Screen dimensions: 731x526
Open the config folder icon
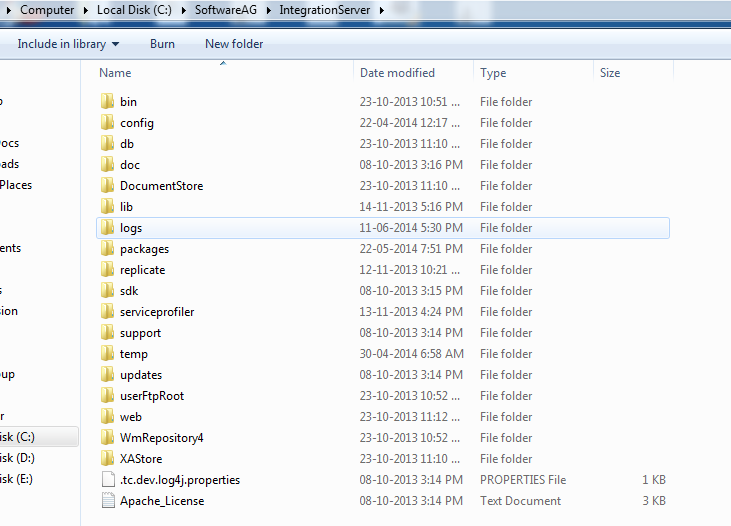pyautogui.click(x=107, y=122)
